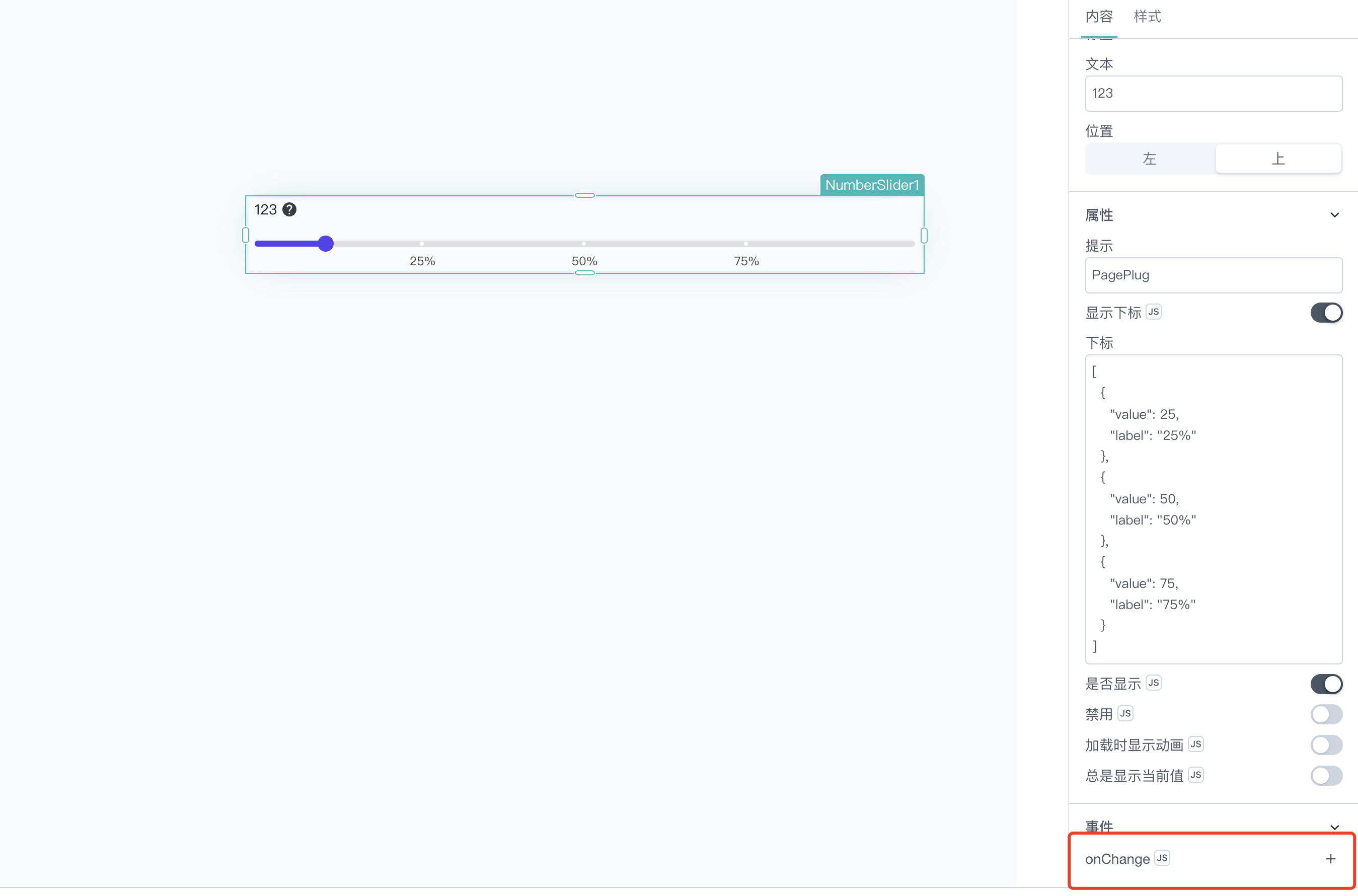Click the widget's top resize handle
Viewport: 1358px width, 896px height.
(584, 195)
